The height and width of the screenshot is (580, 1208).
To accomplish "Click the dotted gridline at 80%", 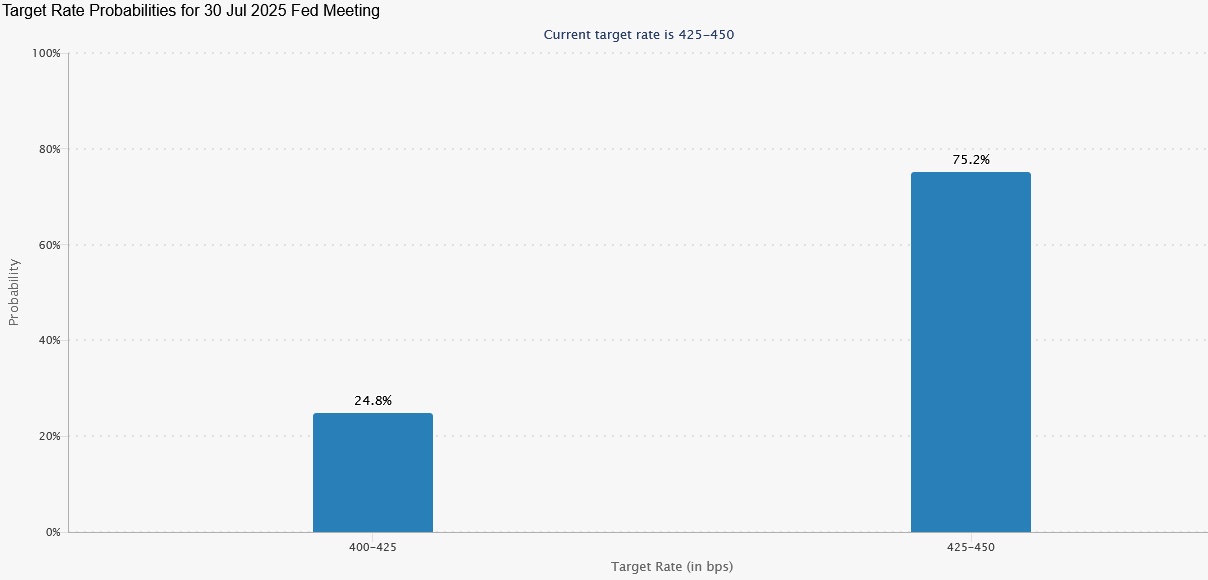I will [x=640, y=149].
